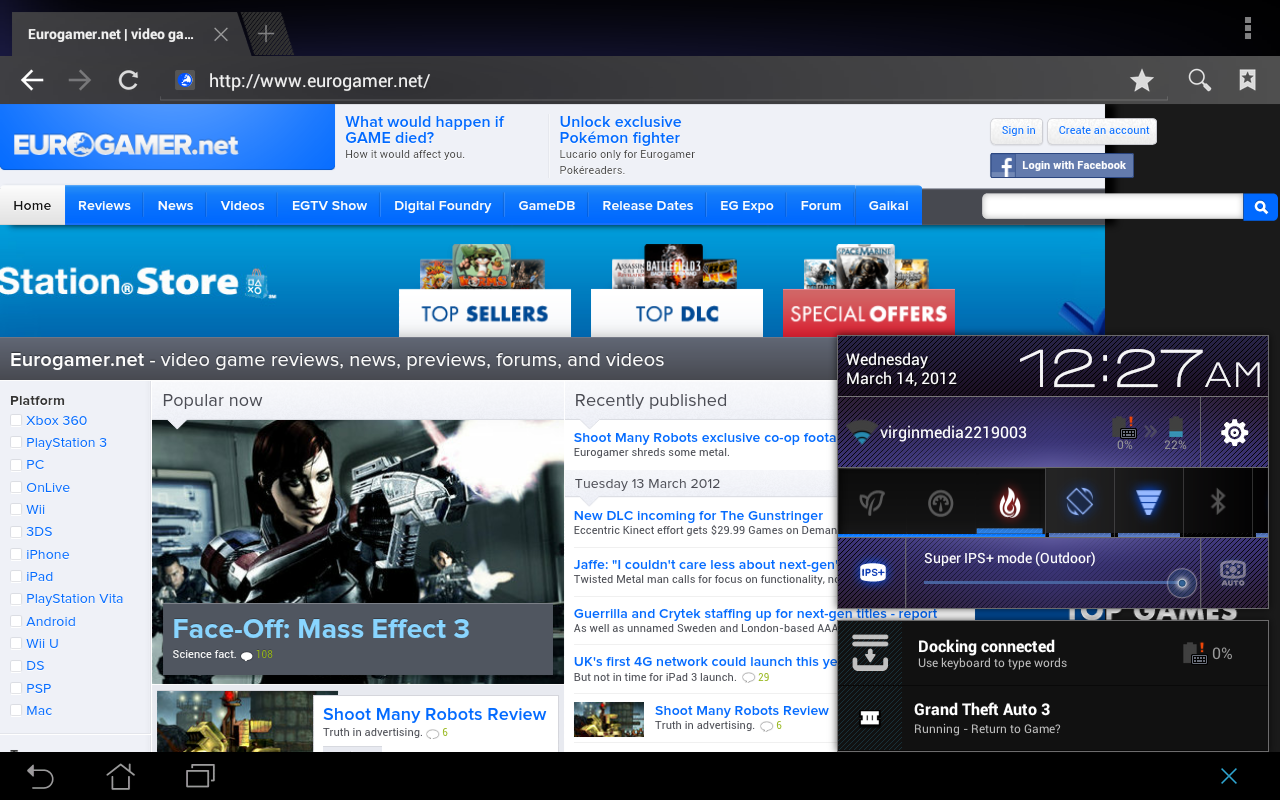
Task: Open the TOP DLC store banner
Action: (677, 314)
